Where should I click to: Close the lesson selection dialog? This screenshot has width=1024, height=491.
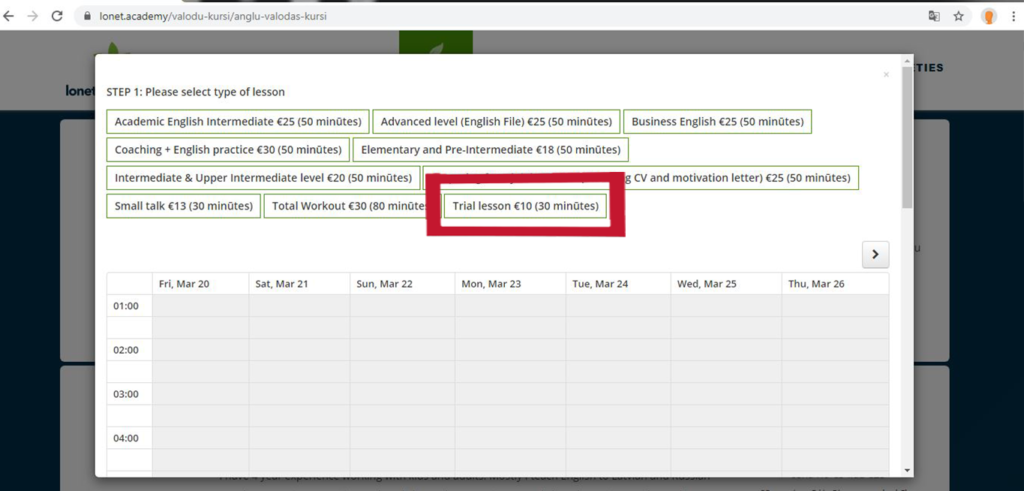886,74
